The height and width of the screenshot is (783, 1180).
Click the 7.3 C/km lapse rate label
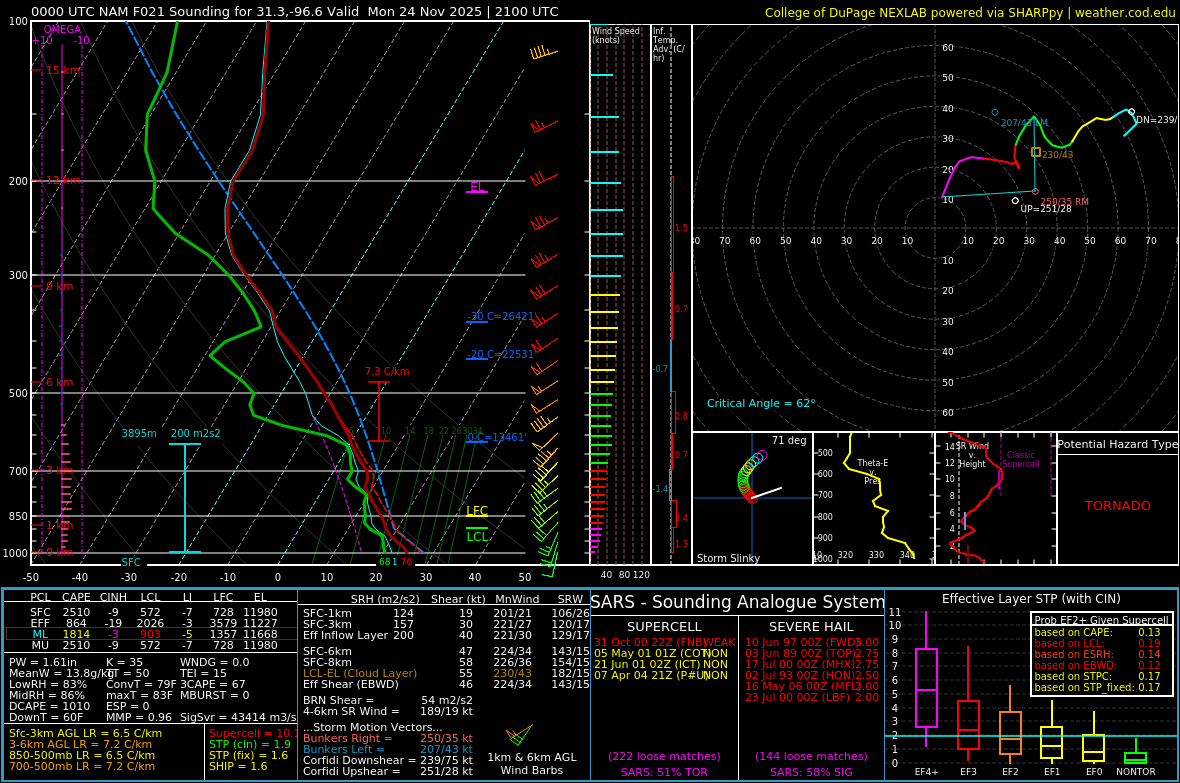(x=387, y=371)
